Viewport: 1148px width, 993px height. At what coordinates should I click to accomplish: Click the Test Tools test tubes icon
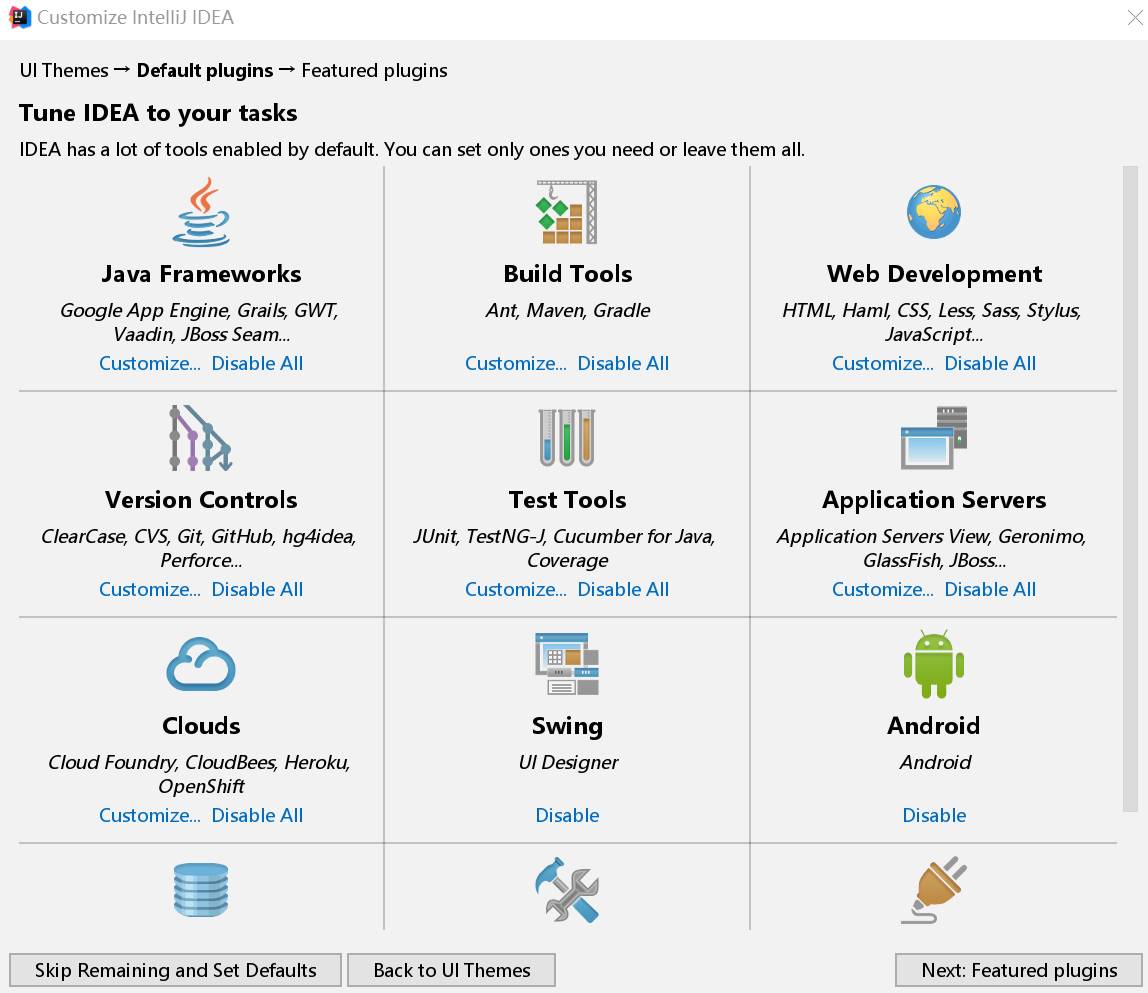pos(567,438)
